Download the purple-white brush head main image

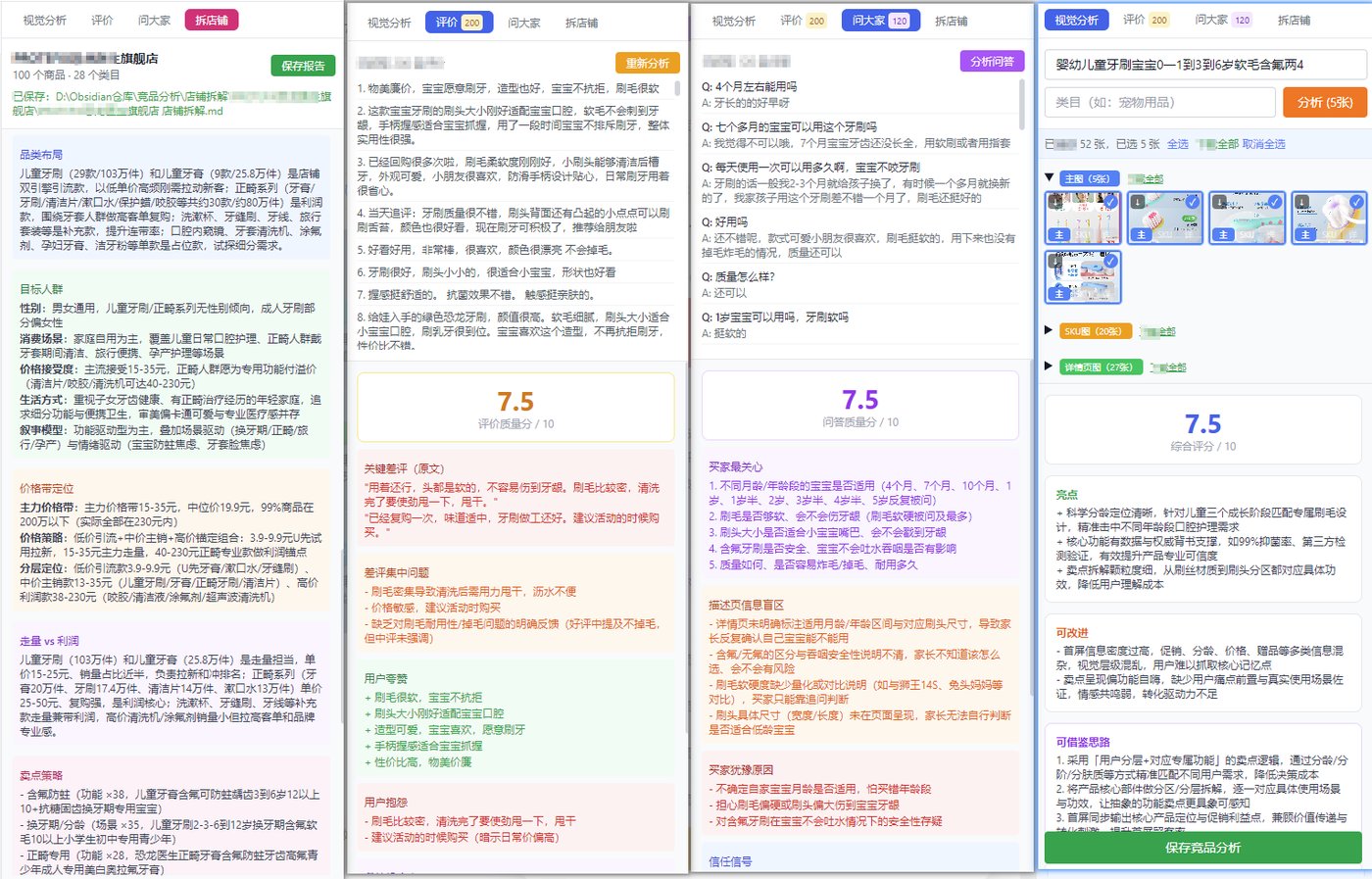1302,201
